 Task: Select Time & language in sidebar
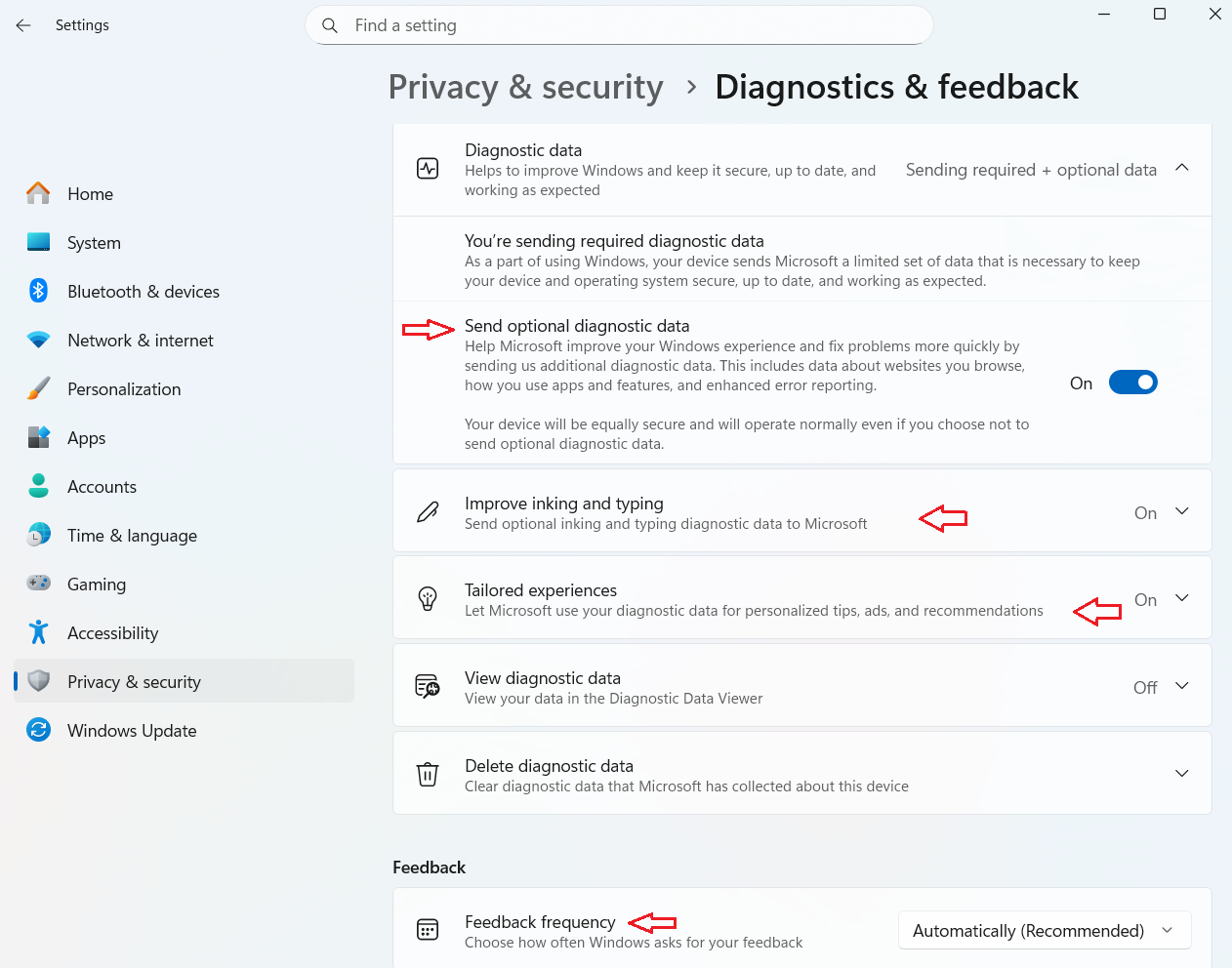132,536
